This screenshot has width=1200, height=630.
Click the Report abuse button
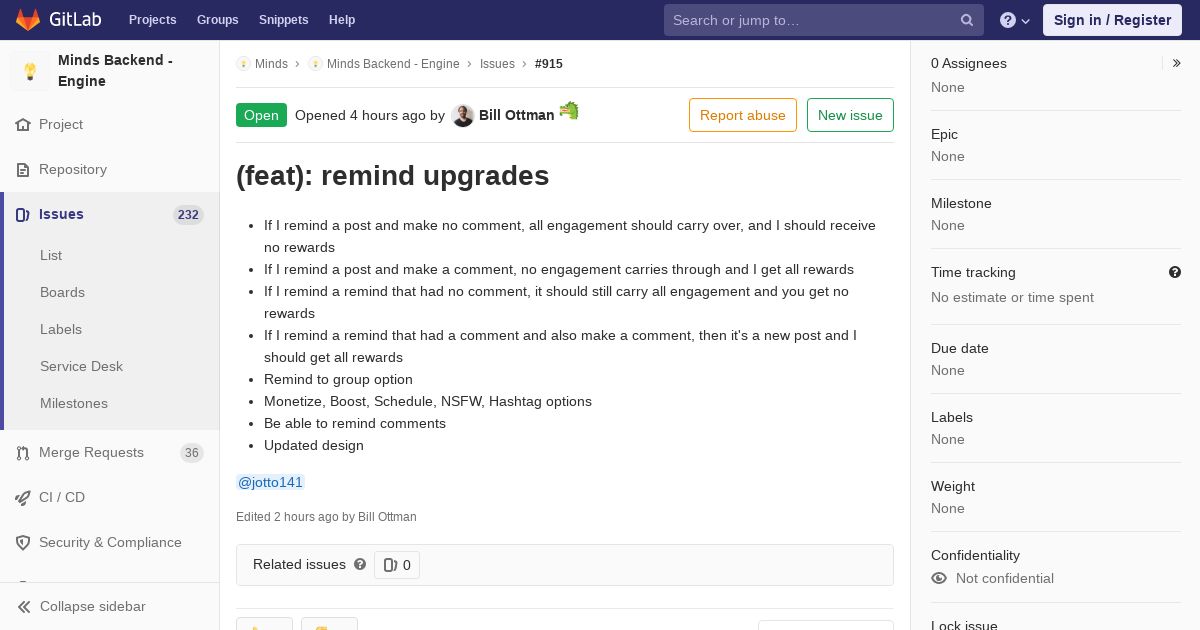coord(743,115)
